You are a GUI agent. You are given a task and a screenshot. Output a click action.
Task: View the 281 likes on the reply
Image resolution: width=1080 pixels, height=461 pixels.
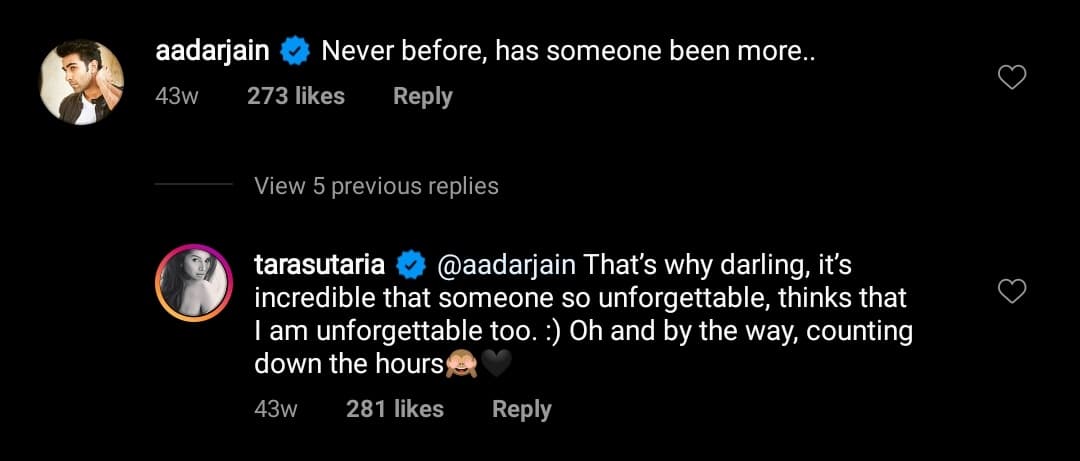click(x=394, y=409)
